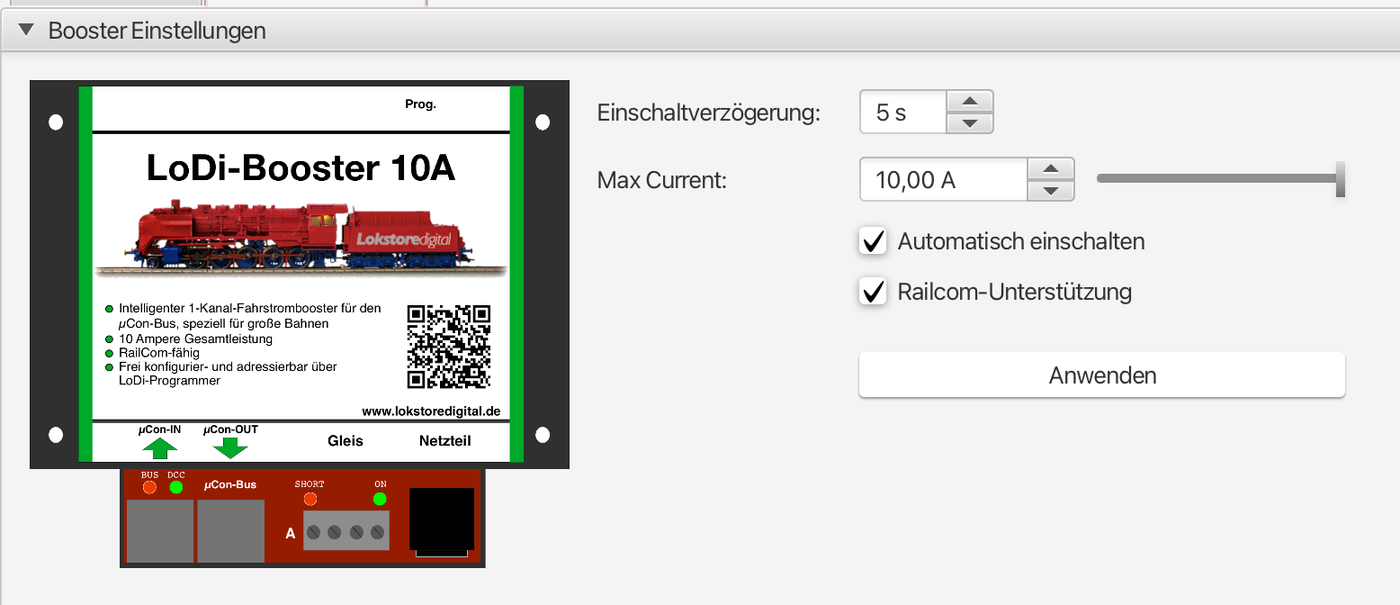Click the Lokstoredigital logo on the tender
Viewport: 1400px width, 605px height.
pos(403,240)
